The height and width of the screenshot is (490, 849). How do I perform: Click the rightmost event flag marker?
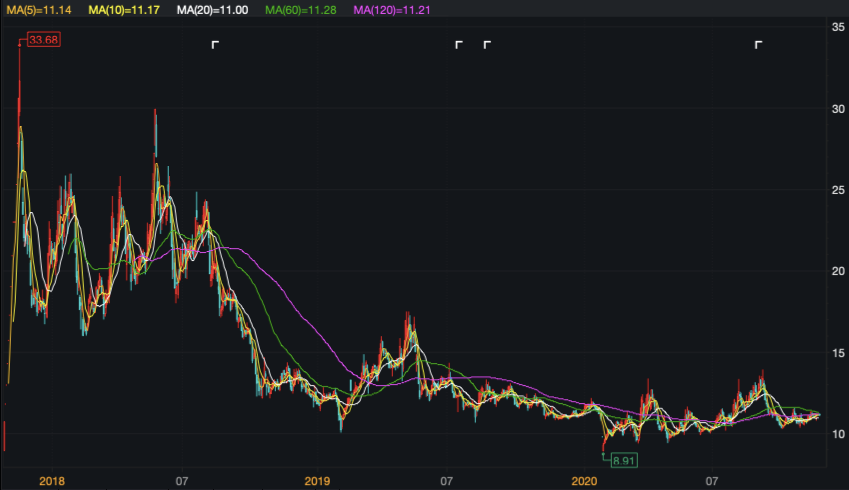tap(758, 45)
